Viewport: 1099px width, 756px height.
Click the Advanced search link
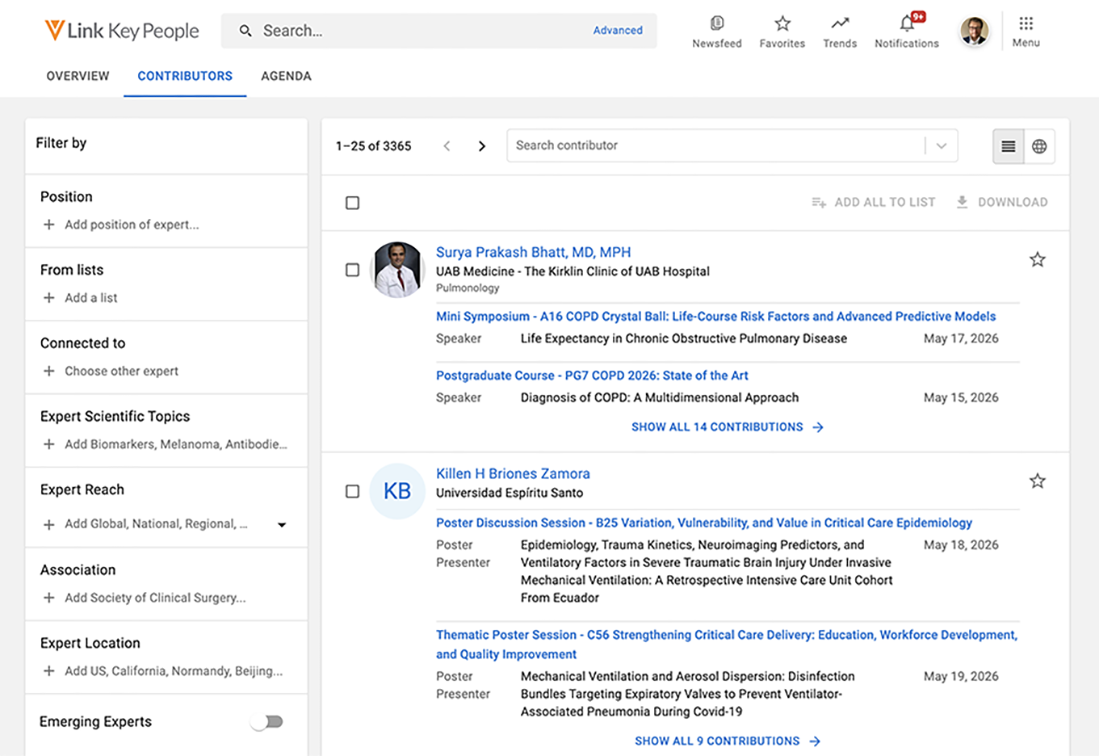tap(617, 30)
